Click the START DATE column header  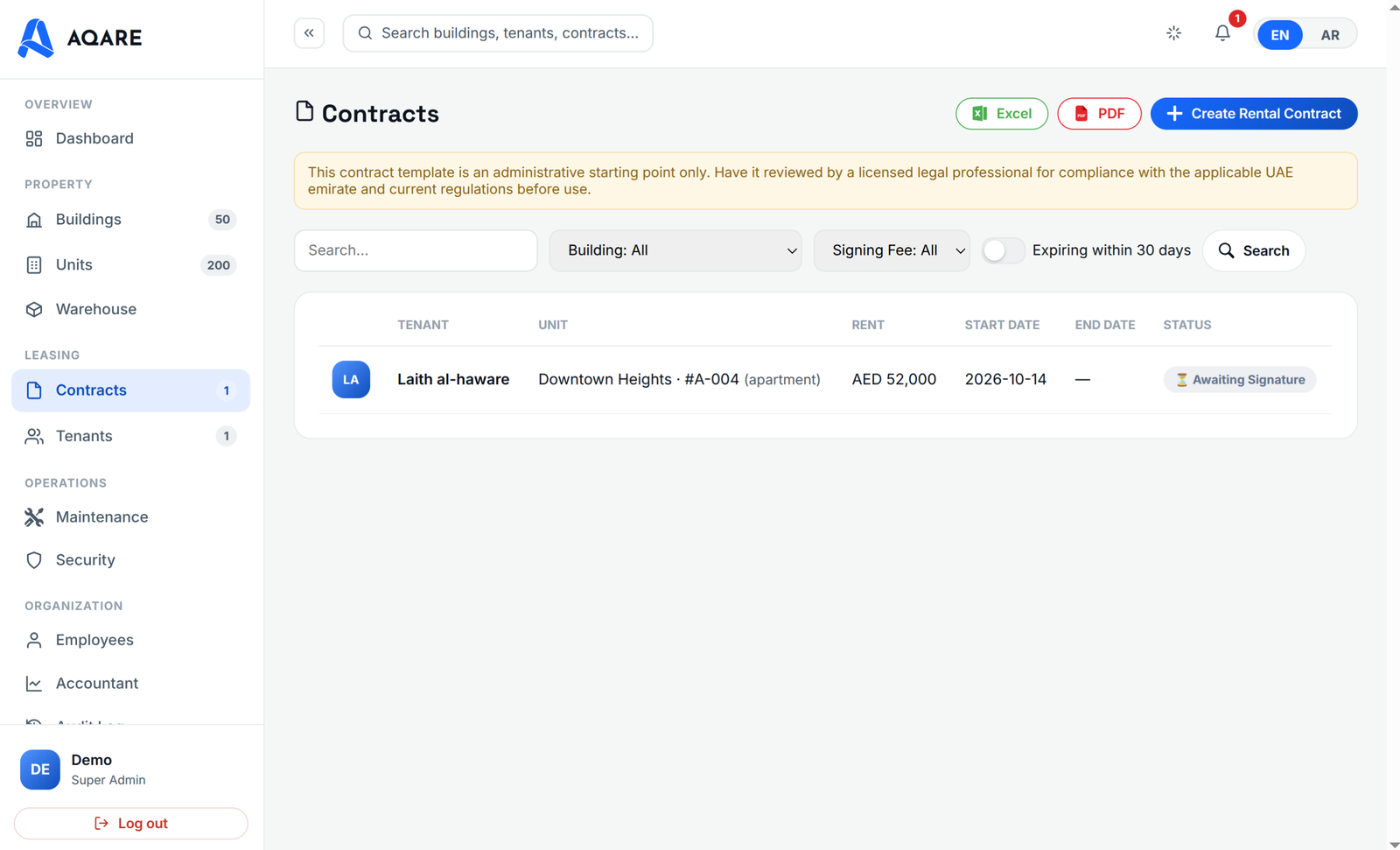click(1002, 325)
